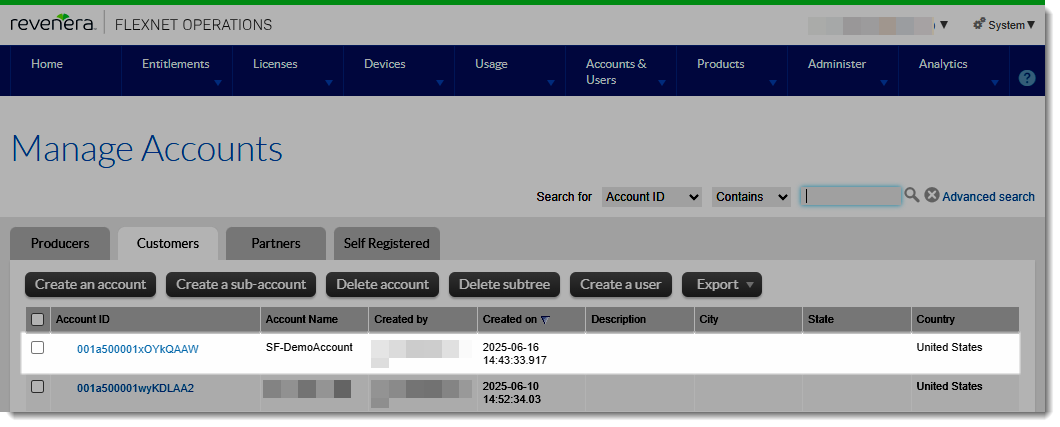Open account 001a500001xOYkQAAW

pos(138,349)
